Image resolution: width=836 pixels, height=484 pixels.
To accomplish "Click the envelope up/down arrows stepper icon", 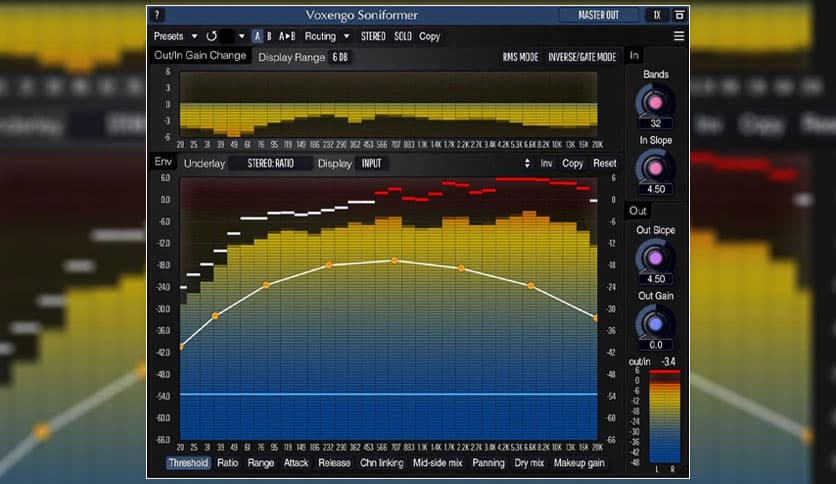I will click(527, 163).
